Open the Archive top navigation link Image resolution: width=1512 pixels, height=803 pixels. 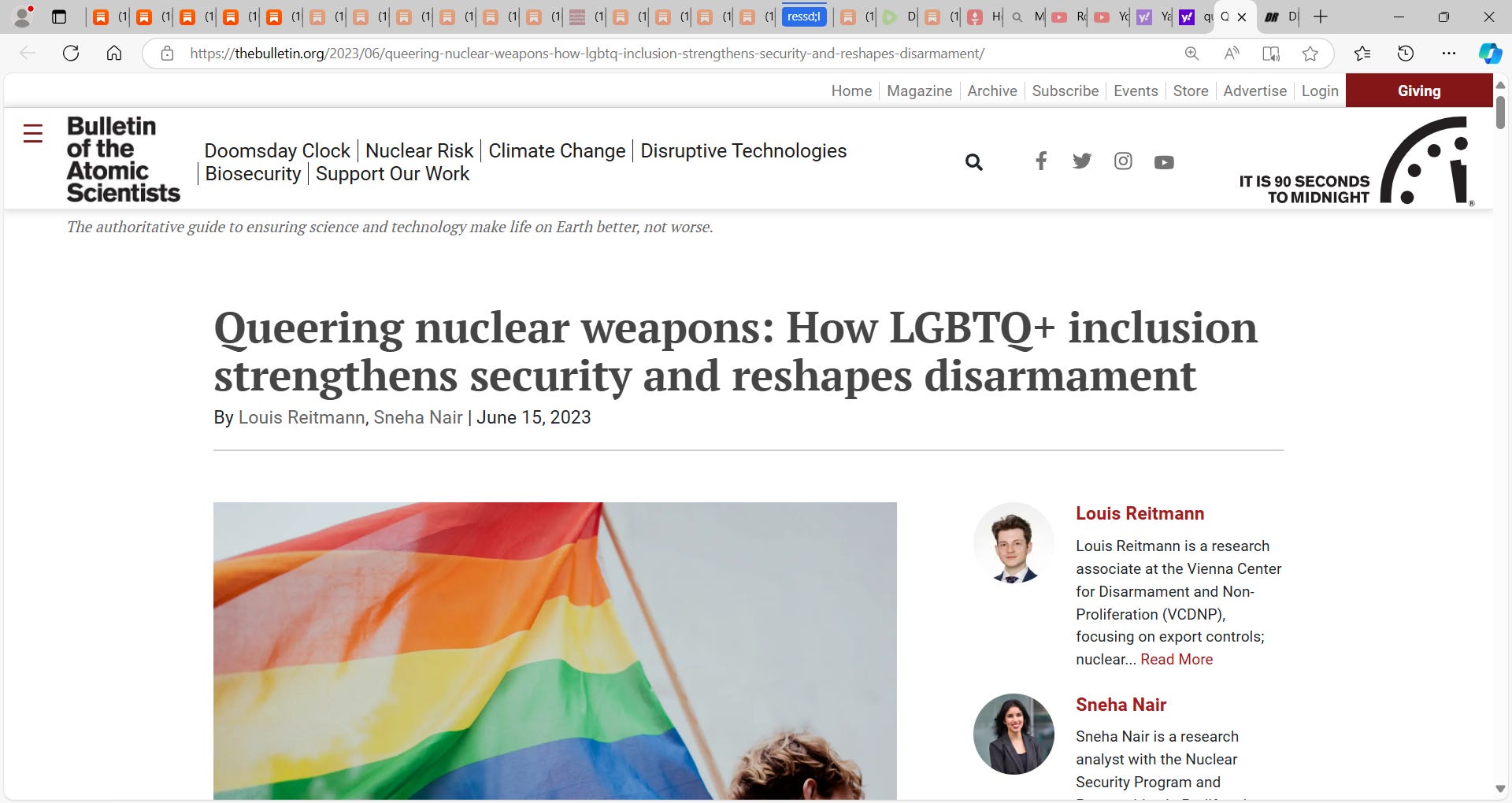(991, 91)
